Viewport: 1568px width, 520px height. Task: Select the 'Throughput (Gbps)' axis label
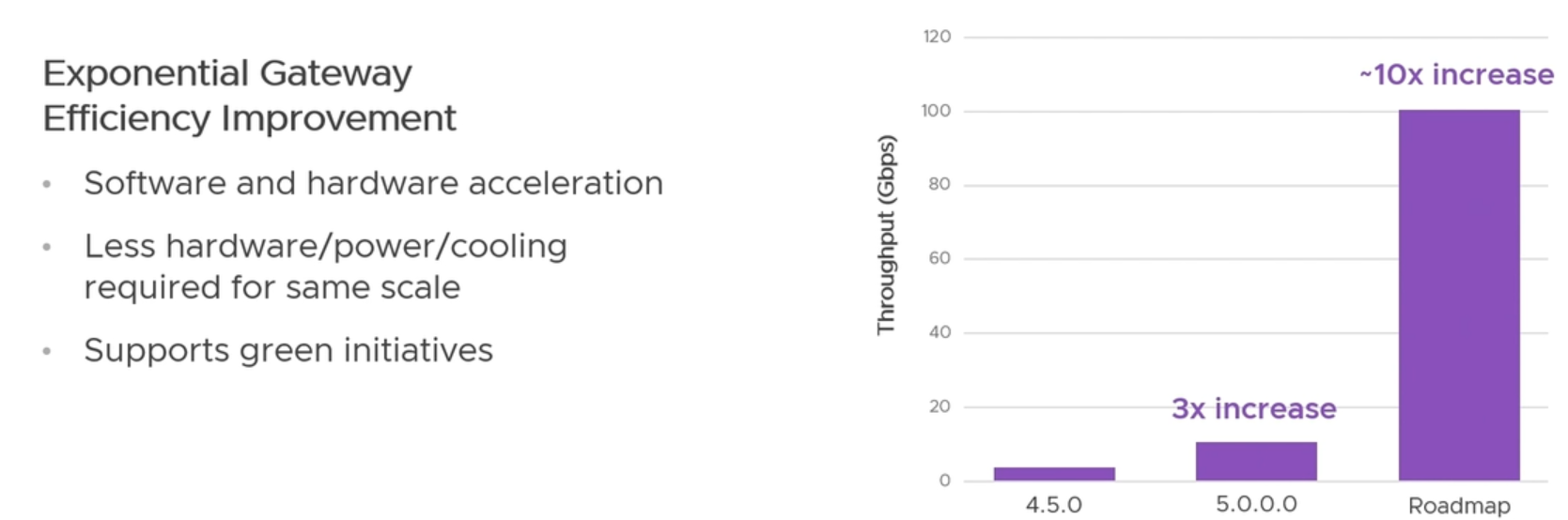pyautogui.click(x=886, y=235)
